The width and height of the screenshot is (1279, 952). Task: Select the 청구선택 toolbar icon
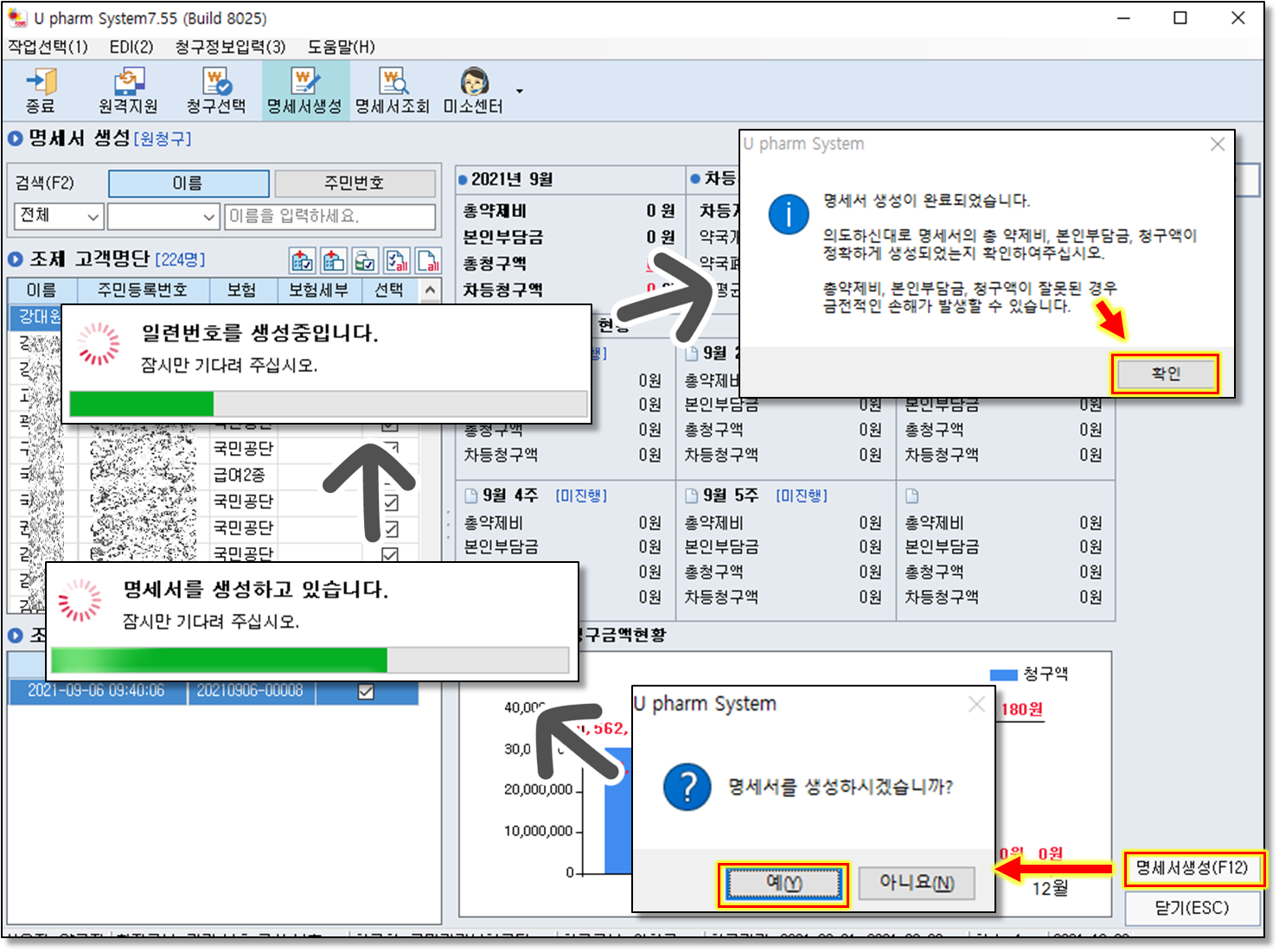point(216,90)
